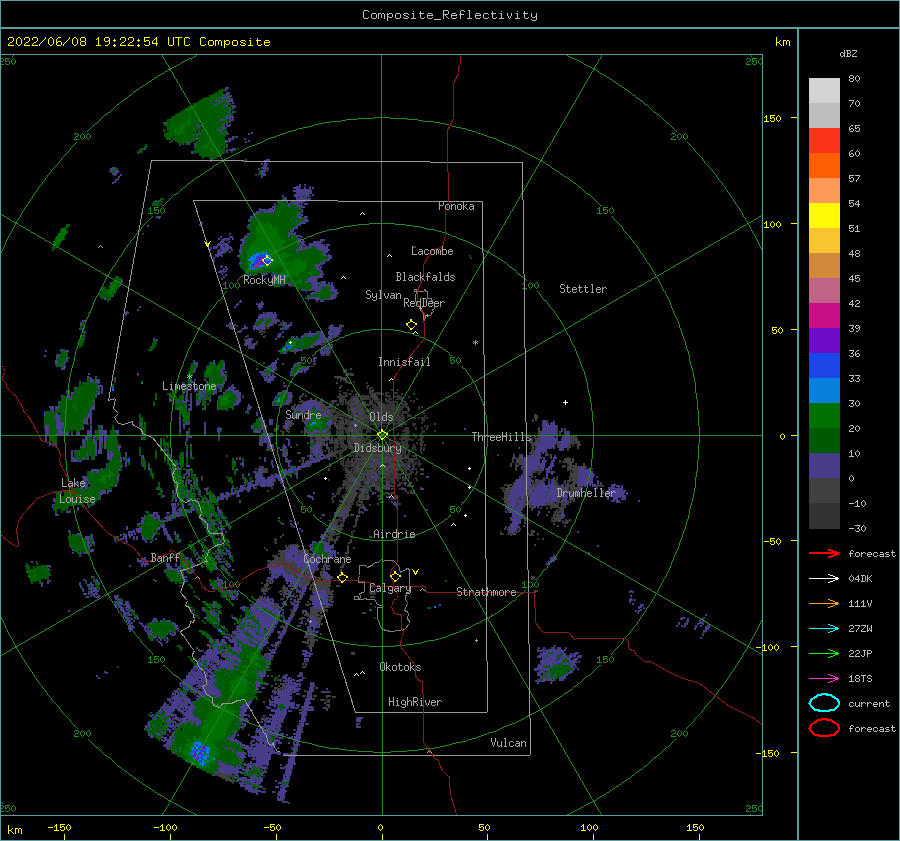Click the Composite_Reflectivity title text

450,15
